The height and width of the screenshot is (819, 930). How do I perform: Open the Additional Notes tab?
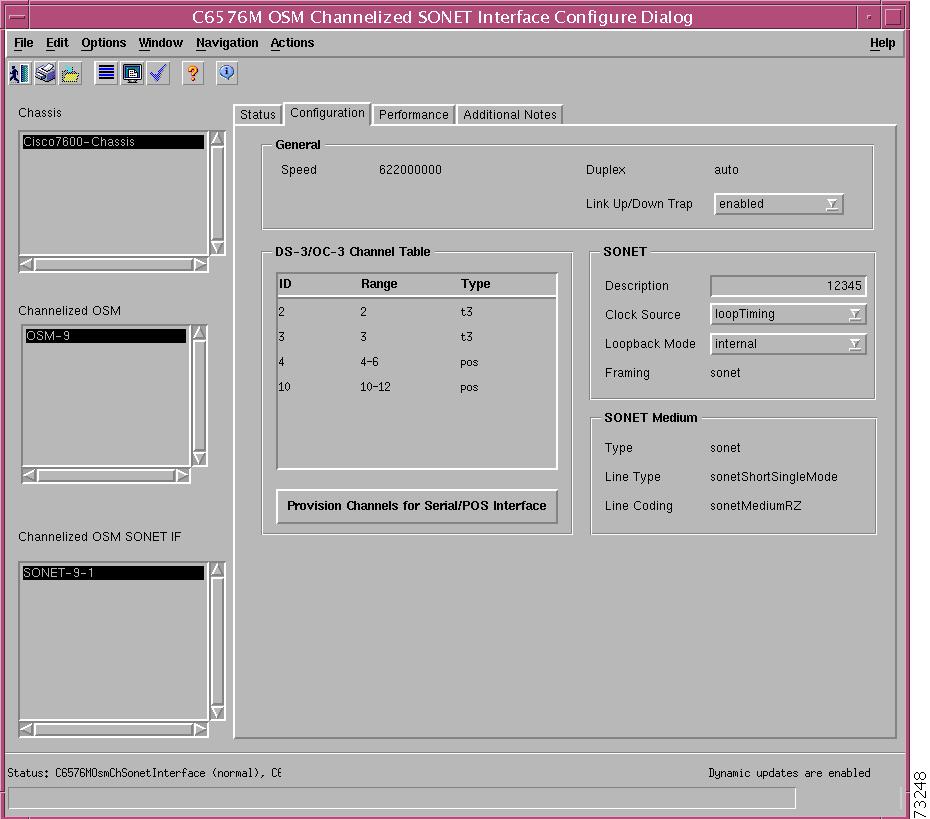[x=509, y=114]
